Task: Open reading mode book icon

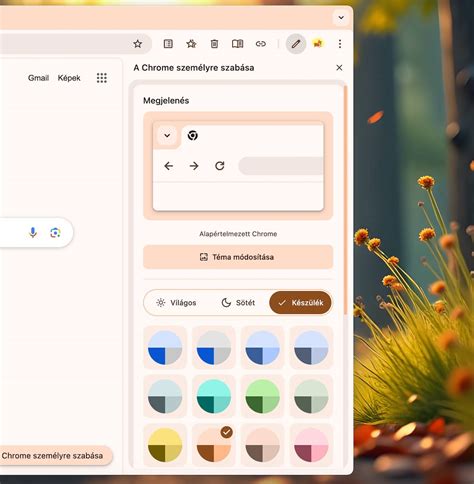Action: pyautogui.click(x=237, y=44)
